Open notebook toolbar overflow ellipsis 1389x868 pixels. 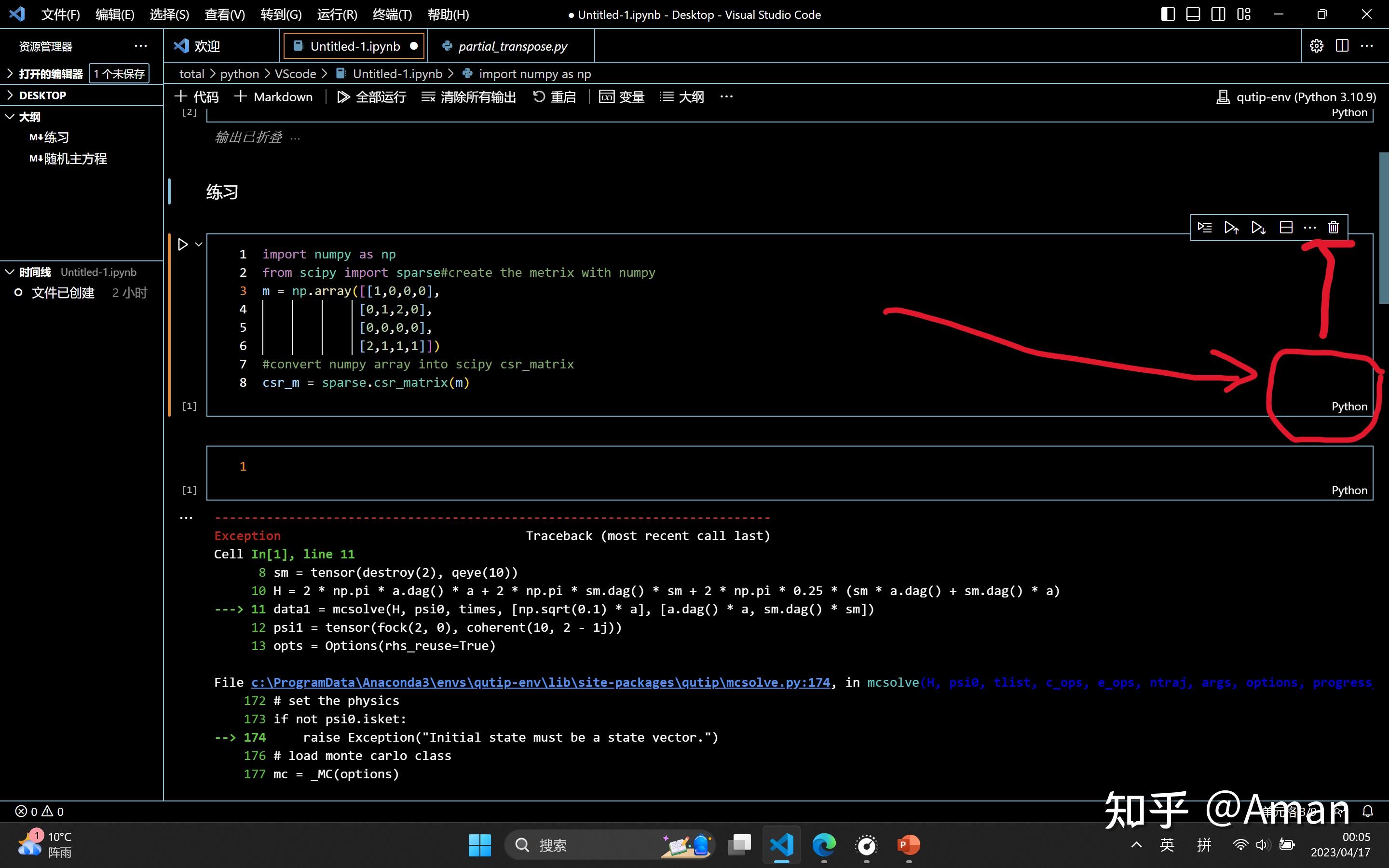coord(727,97)
